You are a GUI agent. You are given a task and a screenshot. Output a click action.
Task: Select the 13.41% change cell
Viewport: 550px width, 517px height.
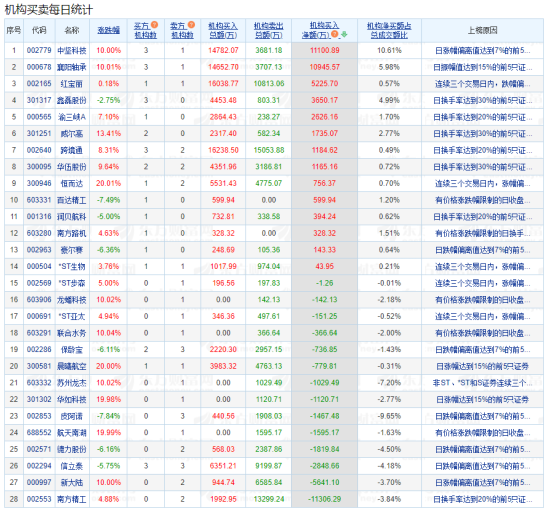109,134
